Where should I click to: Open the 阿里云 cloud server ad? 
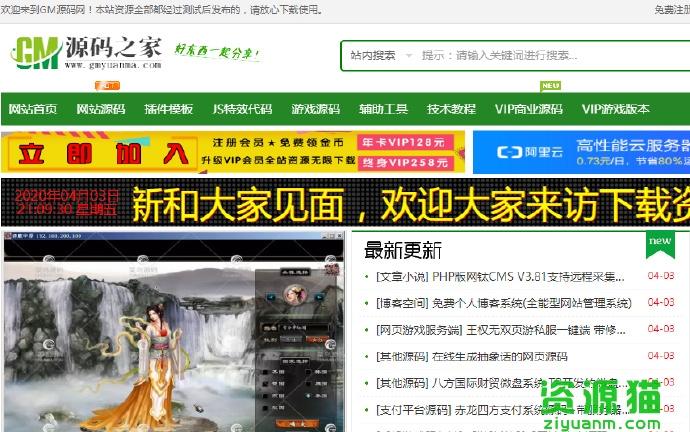coord(581,152)
